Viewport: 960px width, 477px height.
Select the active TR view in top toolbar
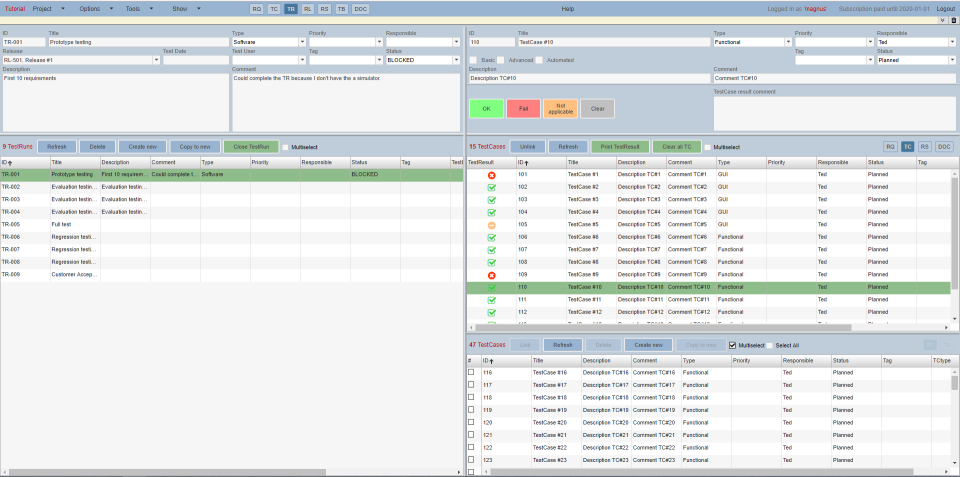(291, 9)
